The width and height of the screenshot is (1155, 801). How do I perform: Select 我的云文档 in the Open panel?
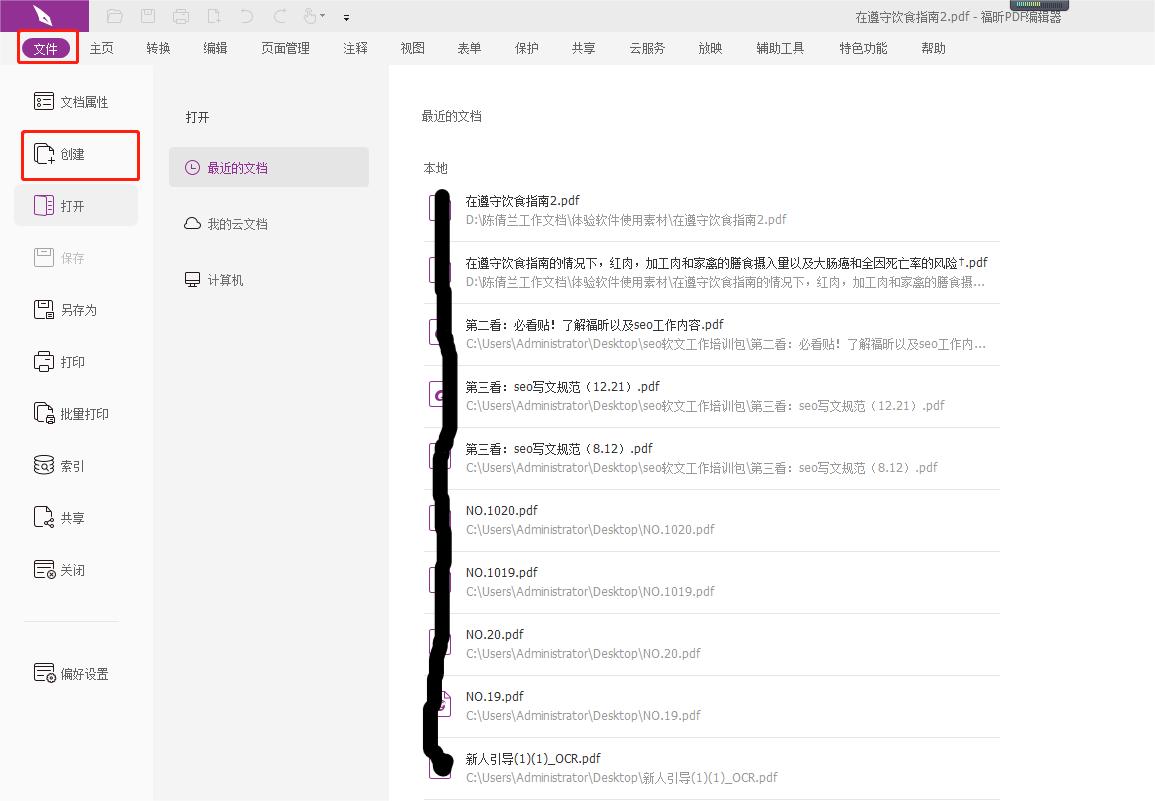[240, 223]
